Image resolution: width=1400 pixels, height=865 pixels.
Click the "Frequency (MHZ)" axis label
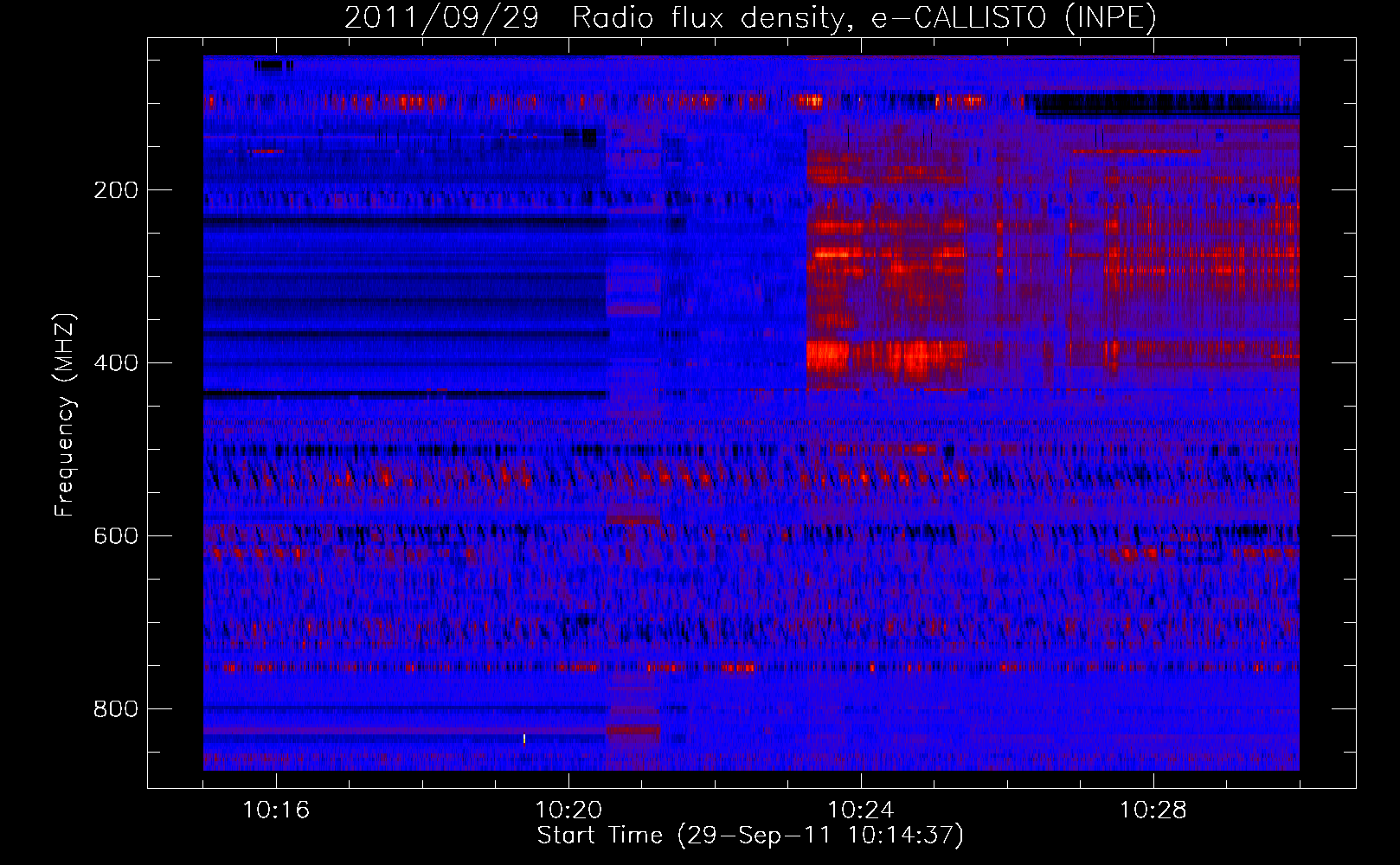pyautogui.click(x=65, y=415)
